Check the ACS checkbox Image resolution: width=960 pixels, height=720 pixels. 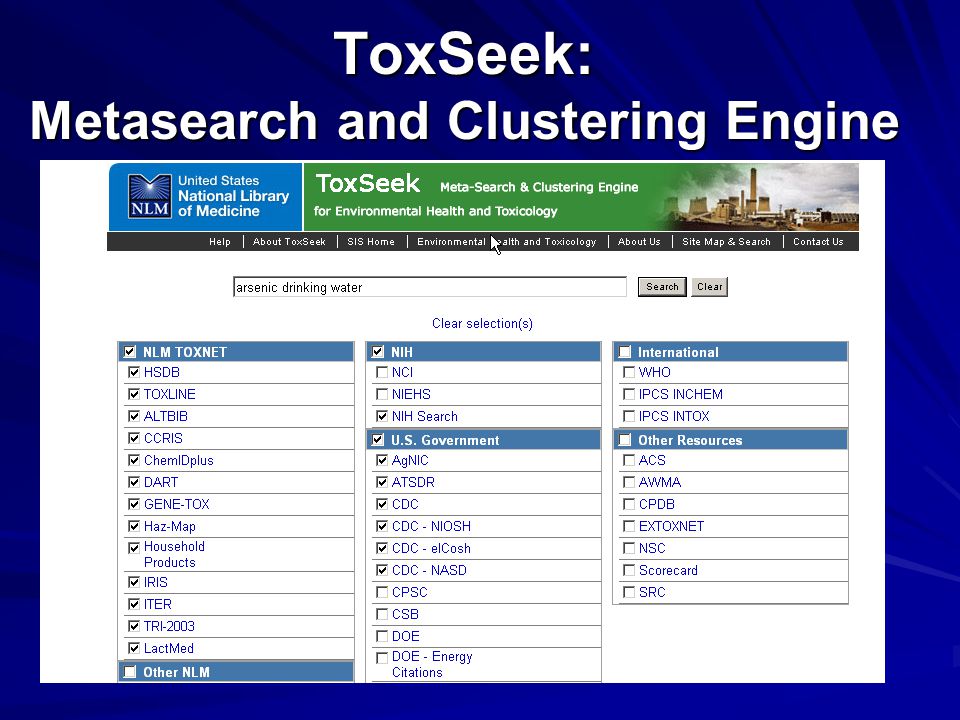[x=629, y=460]
